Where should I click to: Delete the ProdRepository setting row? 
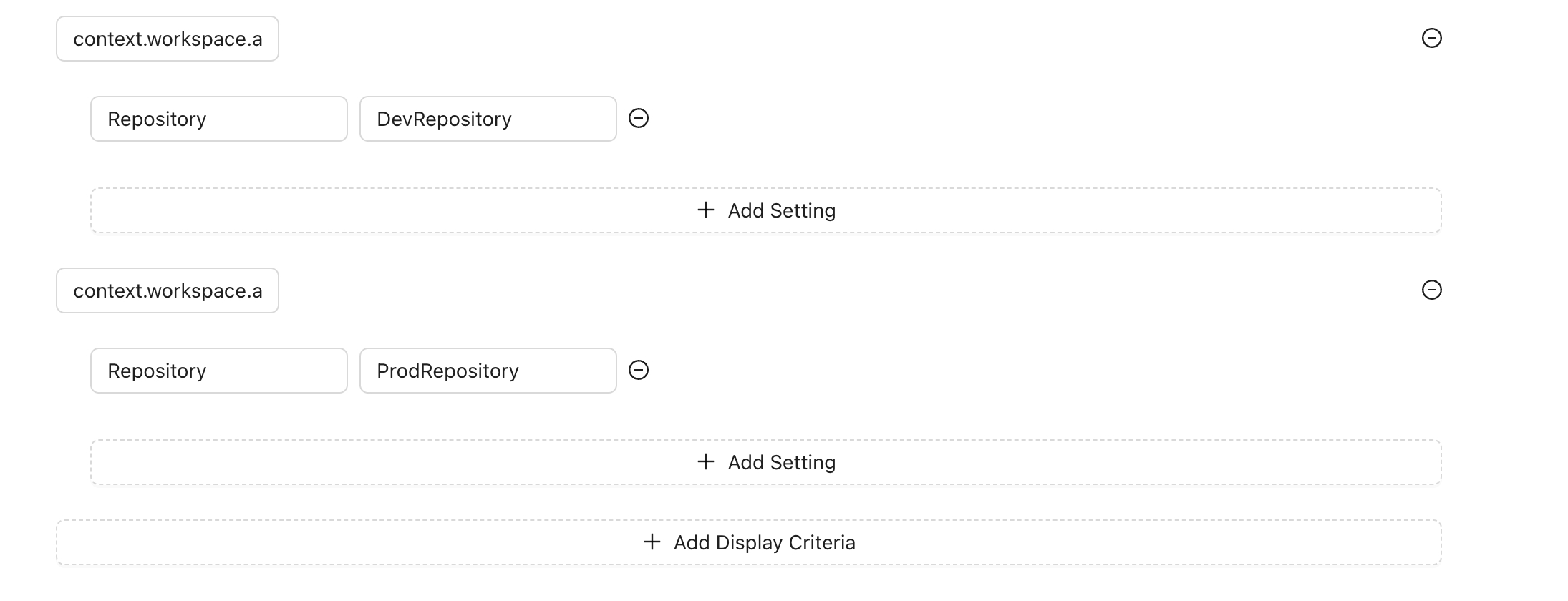[x=639, y=370]
